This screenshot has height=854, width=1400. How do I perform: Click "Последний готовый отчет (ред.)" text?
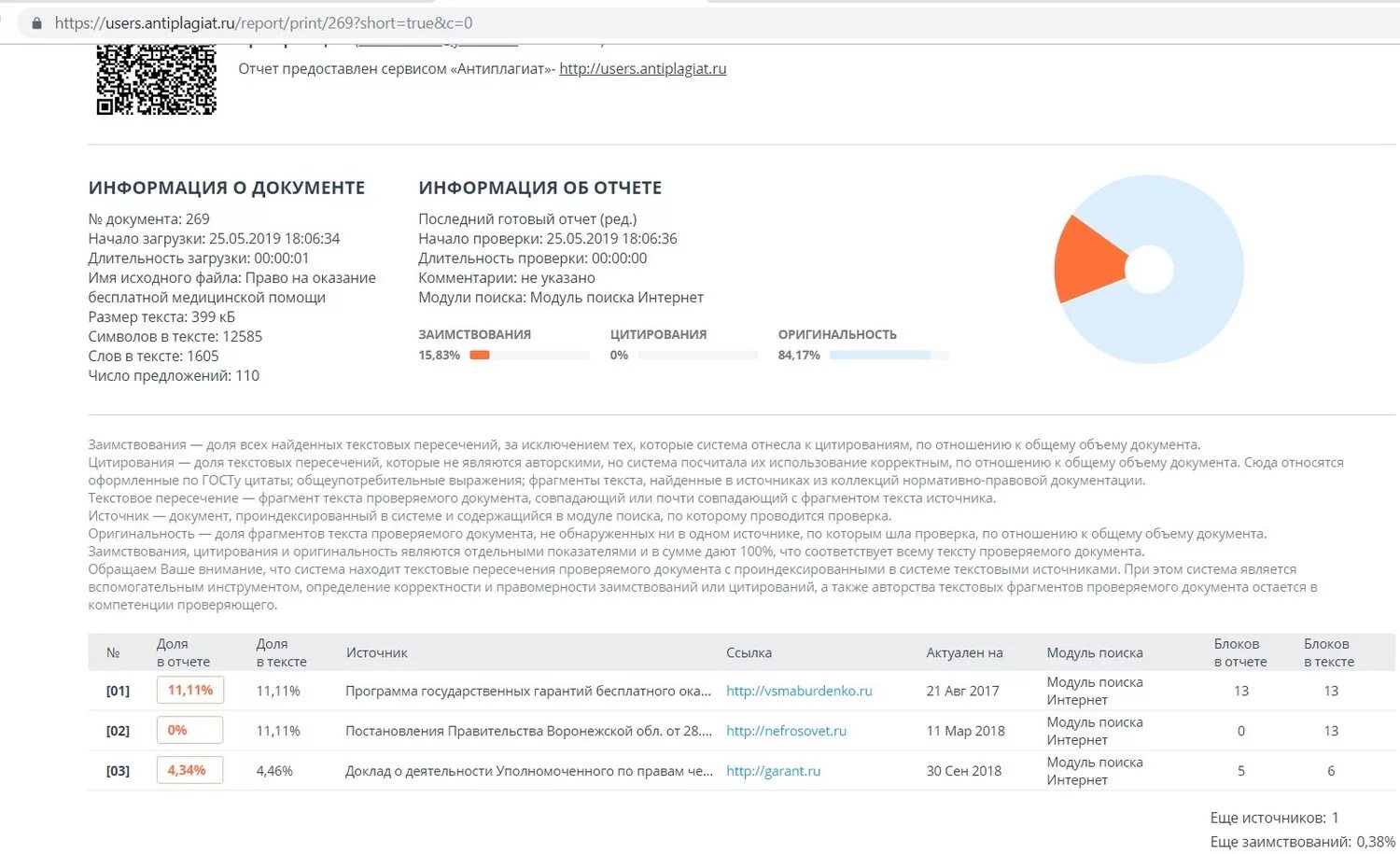[527, 219]
